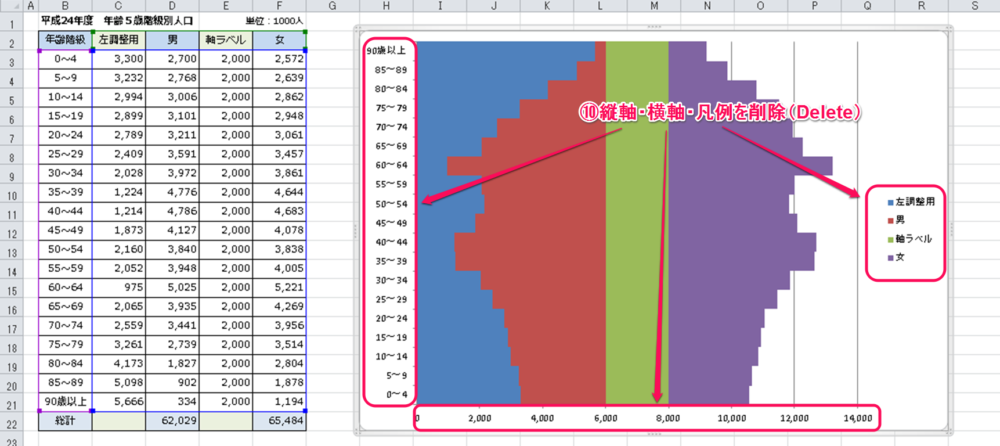Click the 14,000 value on horizontal axis

click(858, 418)
